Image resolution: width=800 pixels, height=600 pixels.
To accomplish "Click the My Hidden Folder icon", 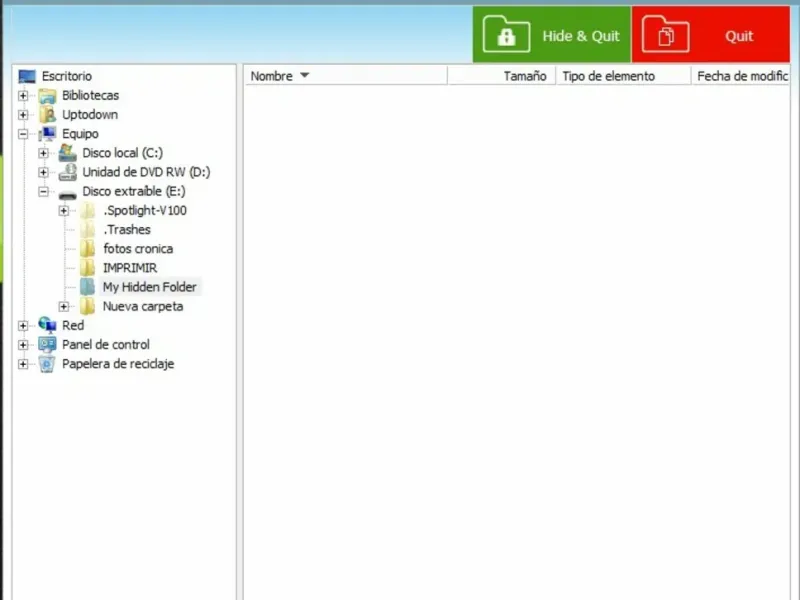I will pyautogui.click(x=88, y=287).
